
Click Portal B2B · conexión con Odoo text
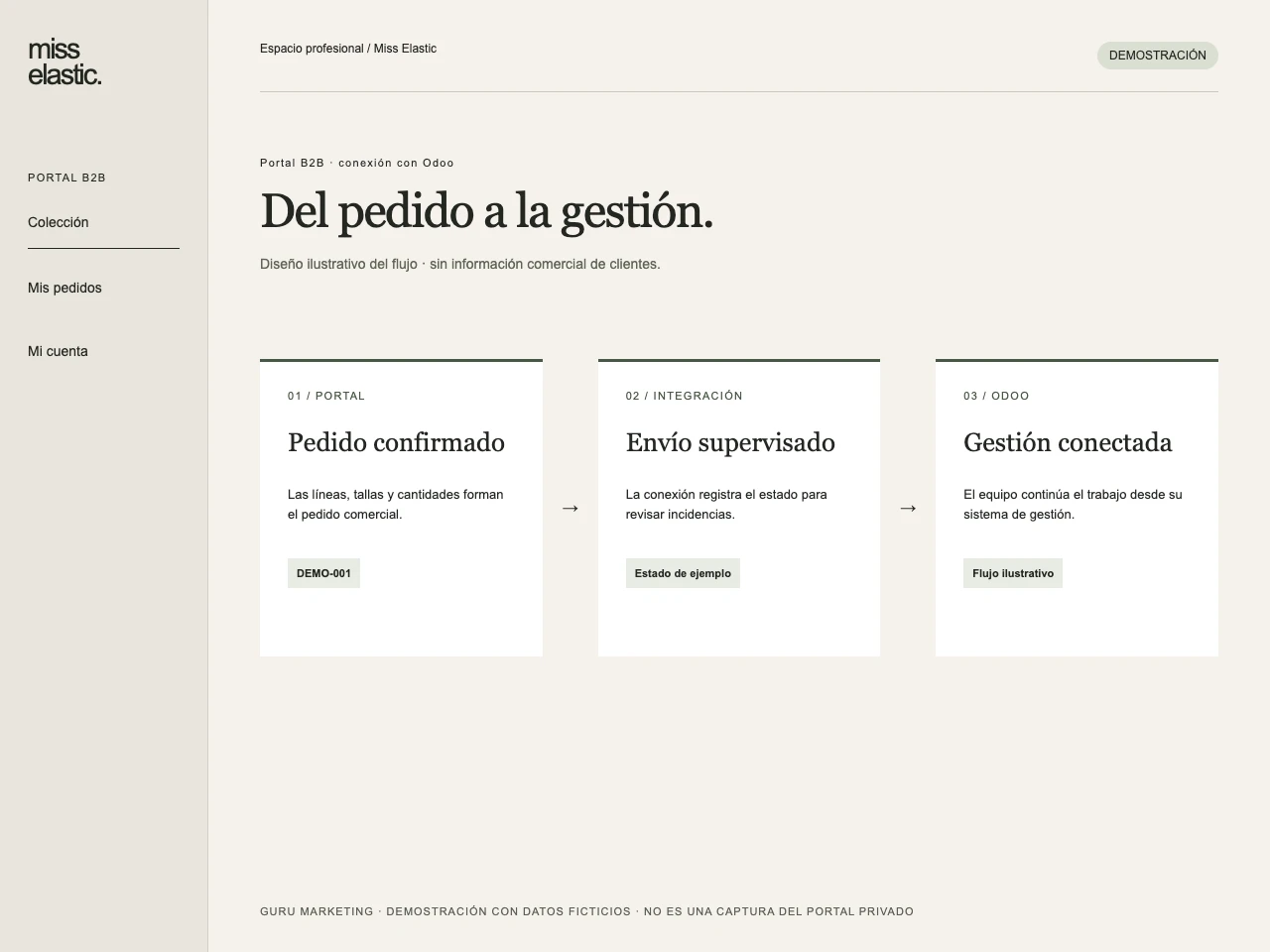[357, 163]
